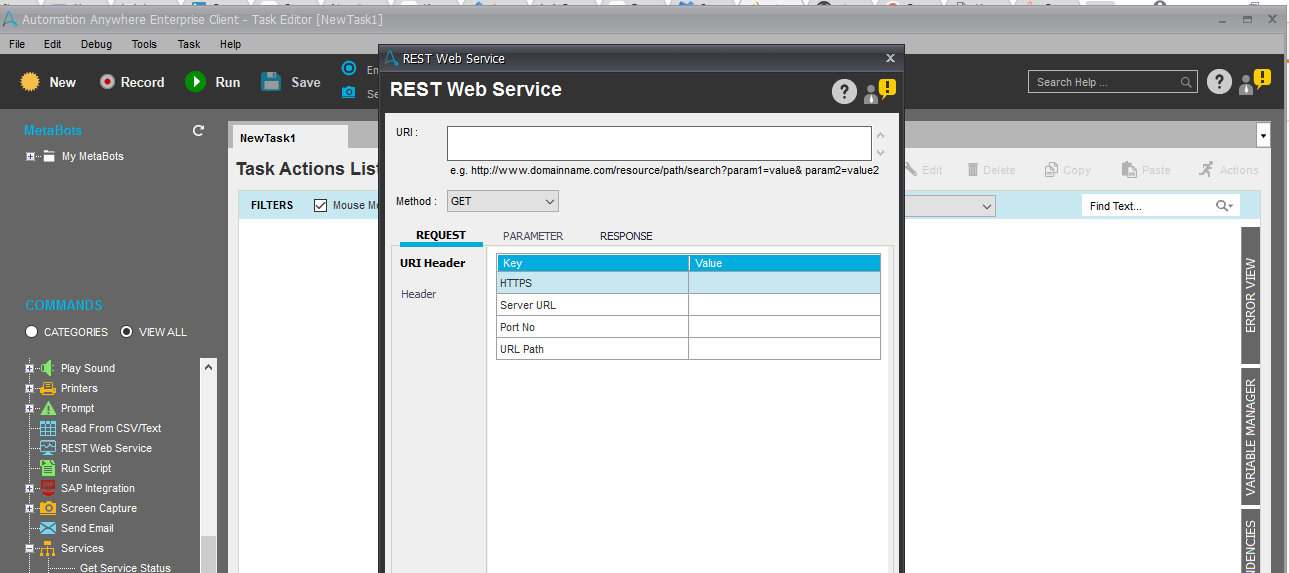1289x573 pixels.
Task: Click the Printers command icon
Action: coord(48,388)
